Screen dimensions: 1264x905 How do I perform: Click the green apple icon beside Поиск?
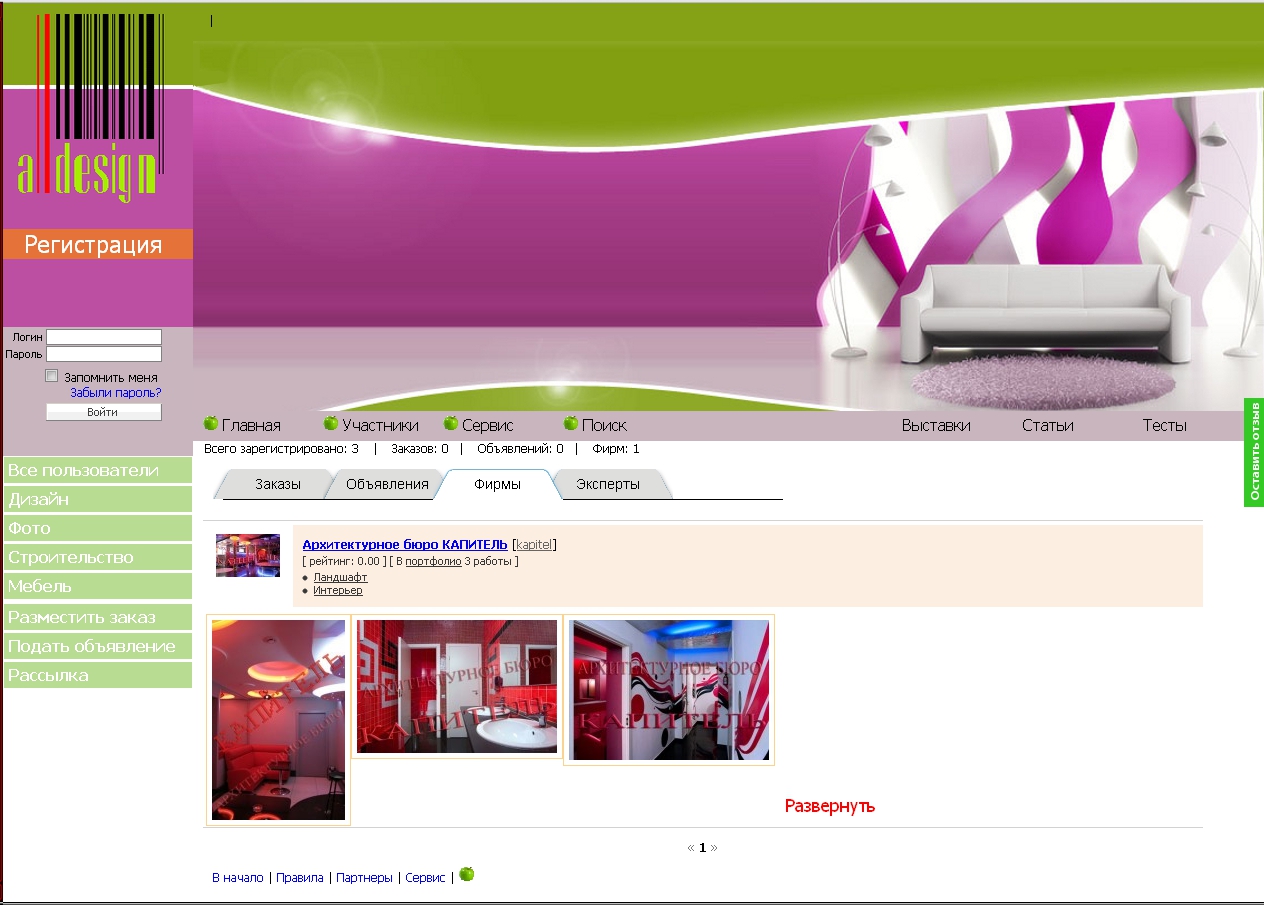(571, 423)
